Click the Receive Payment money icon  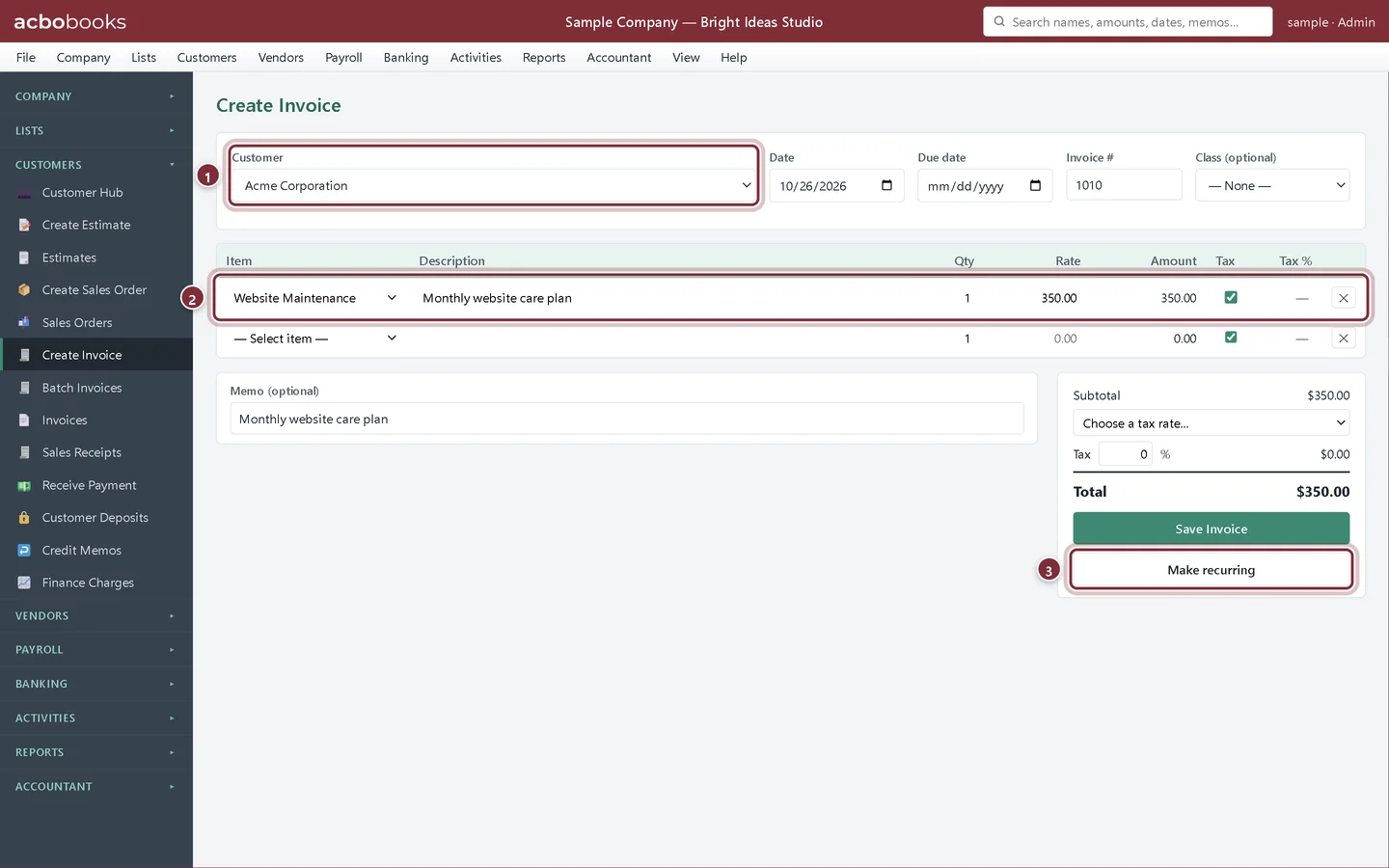coord(24,485)
